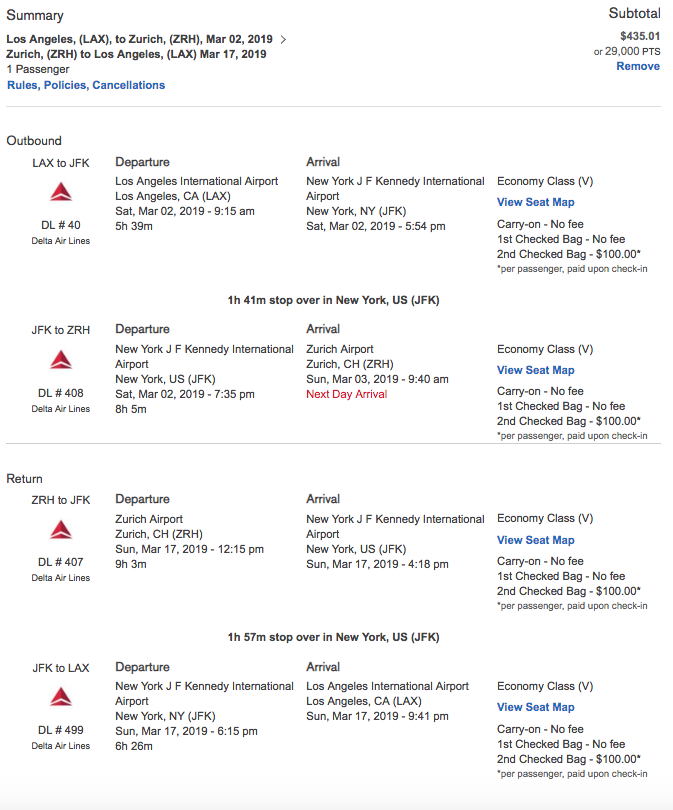
Task: Click the DL # 40 flight number
Action: [61, 225]
